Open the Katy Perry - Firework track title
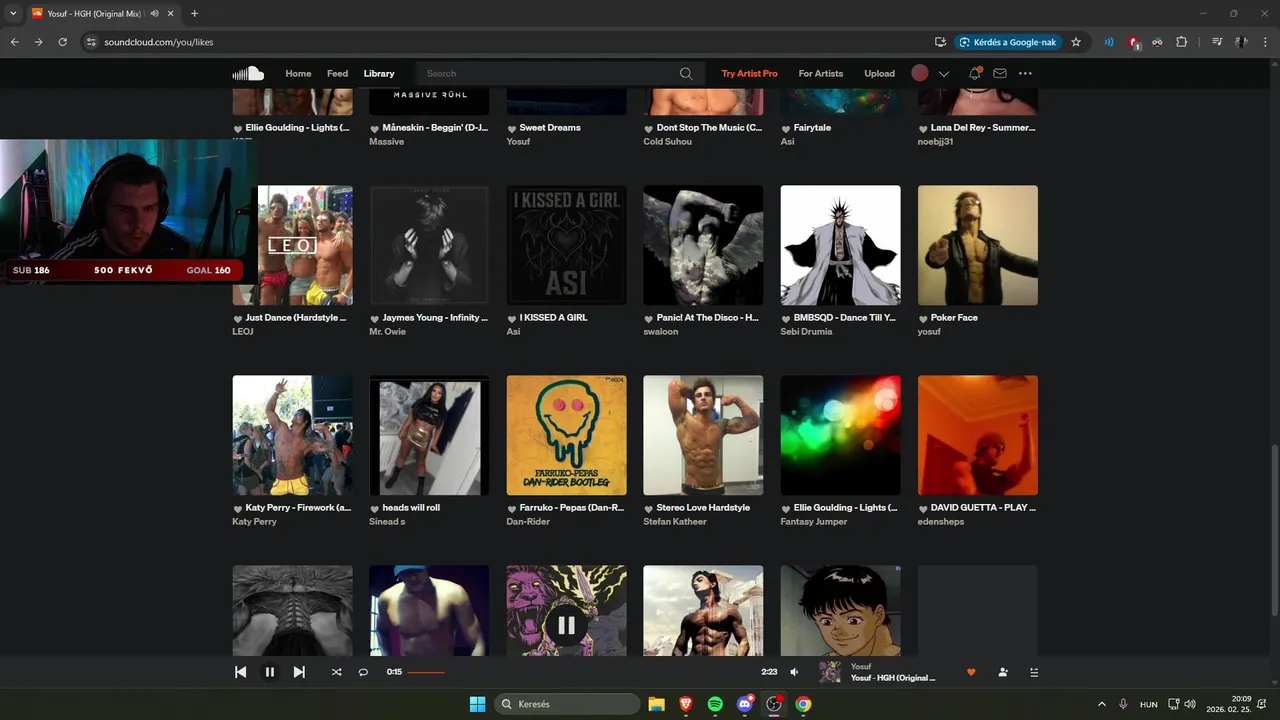Image resolution: width=1280 pixels, height=720 pixels. click(x=298, y=508)
